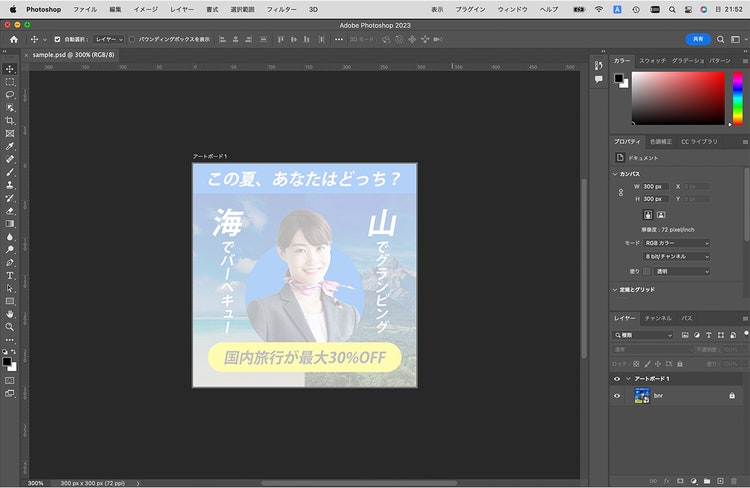750x488 pixels.
Task: Enable バウンディングボックスを表示 checkbox
Action: (132, 39)
